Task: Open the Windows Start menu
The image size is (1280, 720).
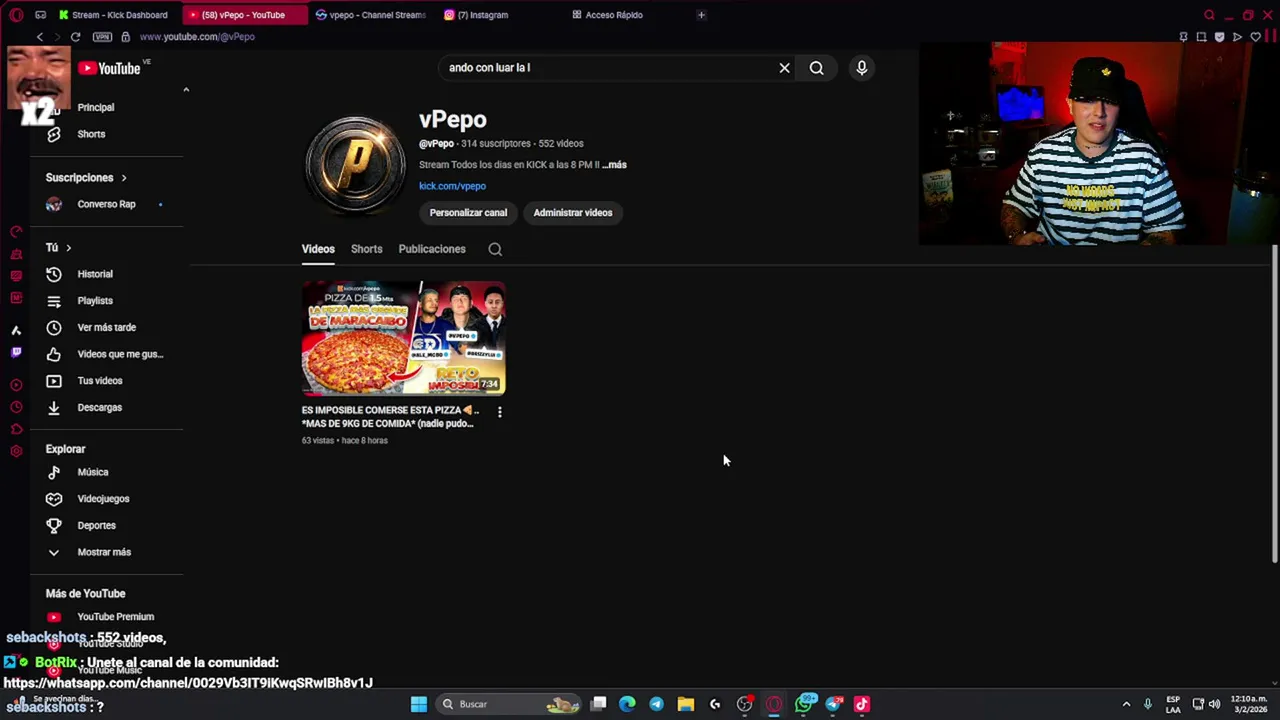Action: [419, 704]
